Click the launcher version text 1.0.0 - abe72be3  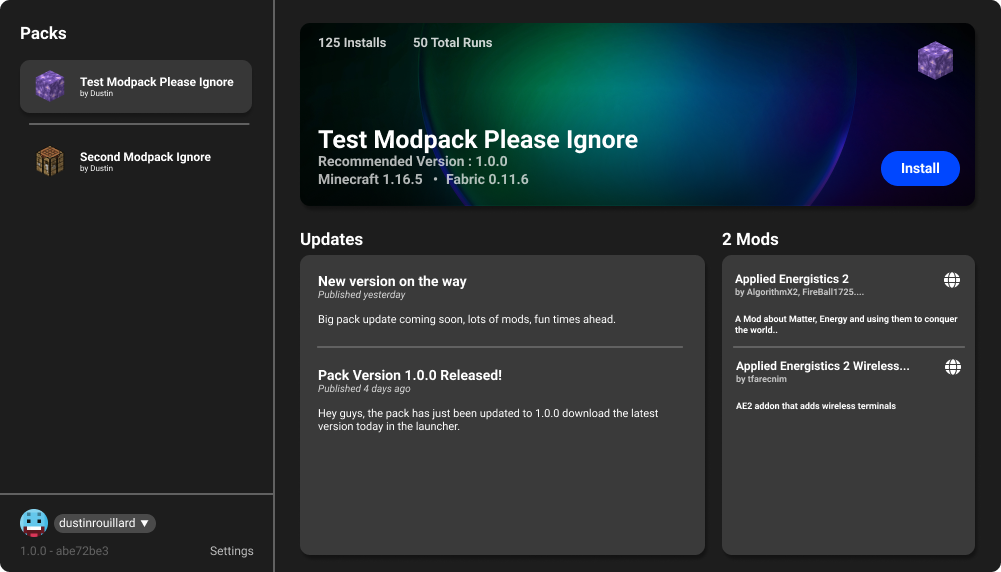click(64, 551)
